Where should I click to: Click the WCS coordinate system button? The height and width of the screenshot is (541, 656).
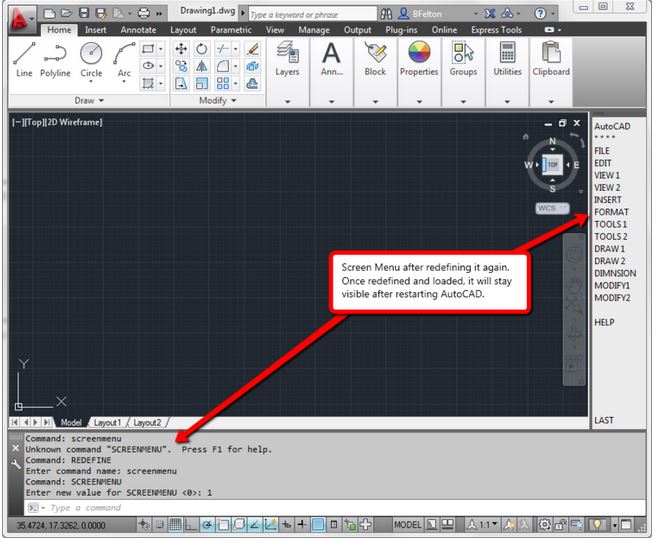point(552,208)
